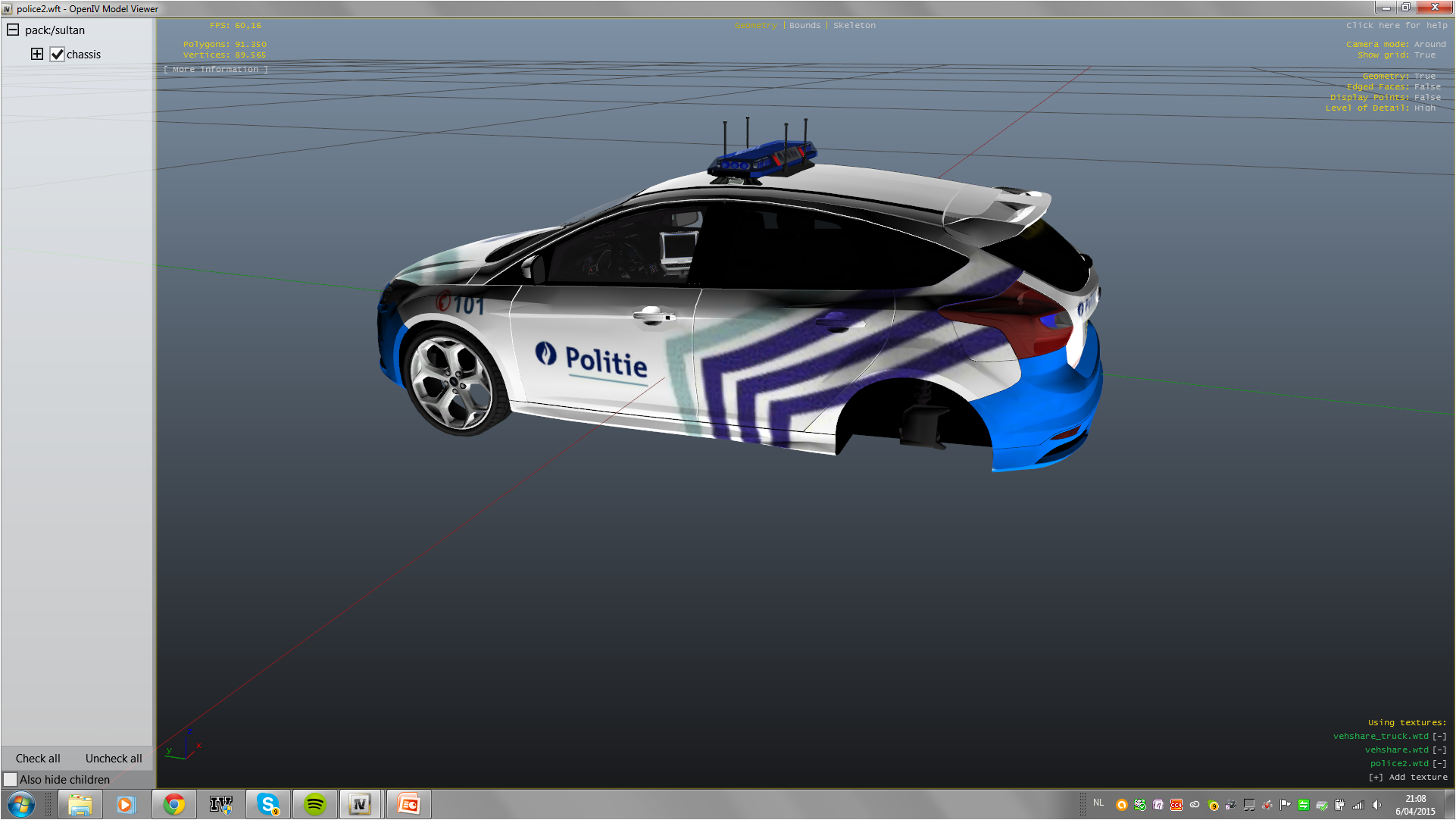Screen dimensions: 1456x820
Task: Click the green arrows tray icon
Action: coord(1304,805)
